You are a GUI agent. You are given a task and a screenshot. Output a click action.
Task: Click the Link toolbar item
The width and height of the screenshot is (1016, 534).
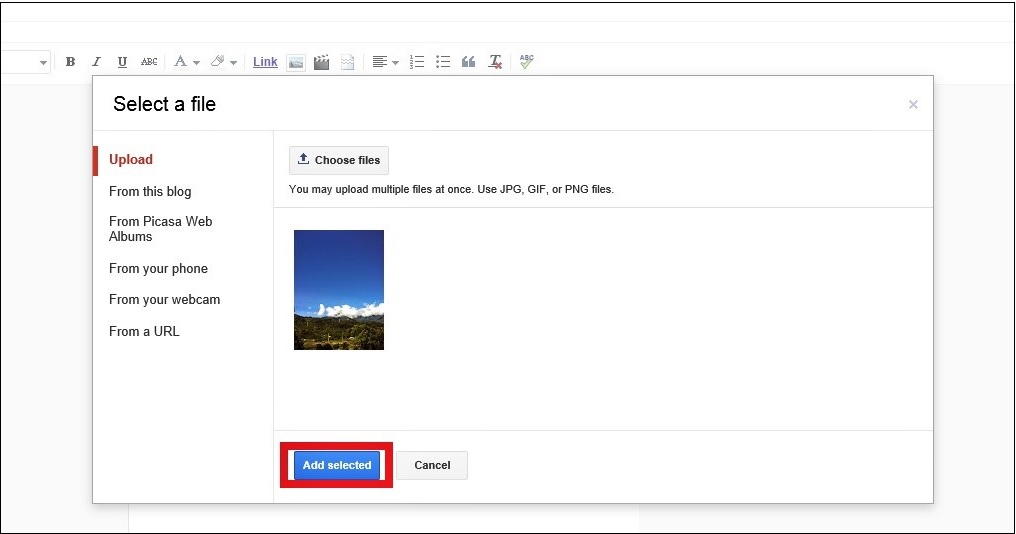point(265,62)
